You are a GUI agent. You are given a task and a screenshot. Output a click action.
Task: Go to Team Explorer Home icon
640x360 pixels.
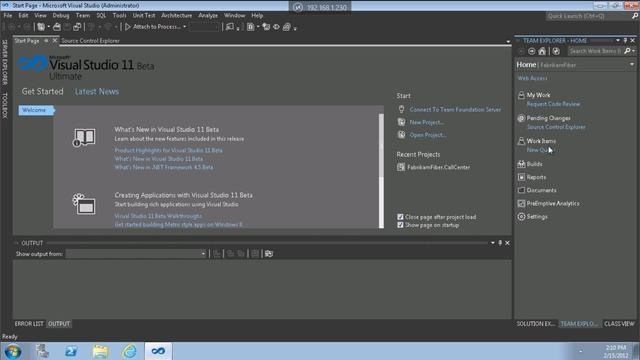tap(542, 51)
